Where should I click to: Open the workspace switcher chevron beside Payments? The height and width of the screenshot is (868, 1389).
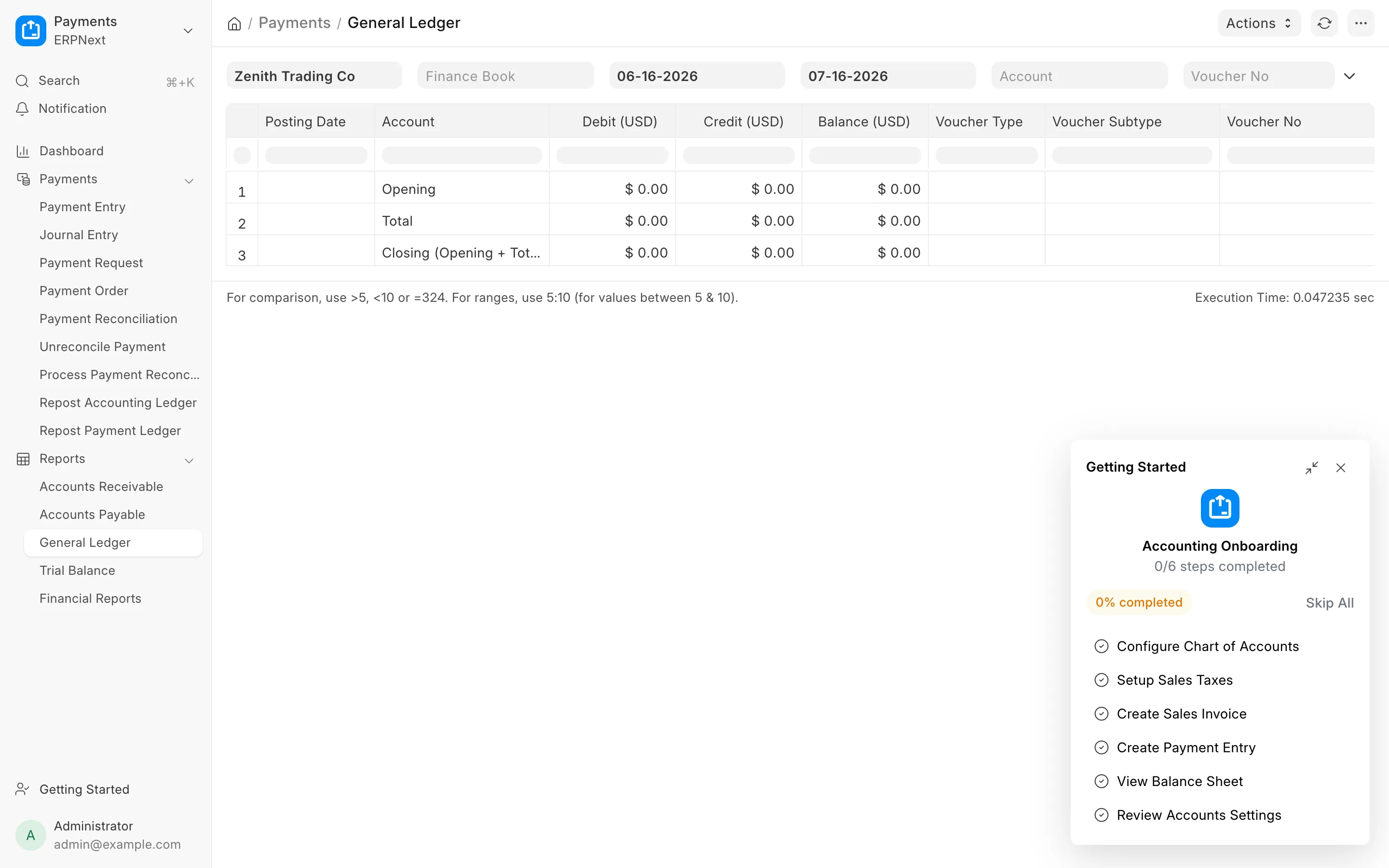[x=188, y=30]
